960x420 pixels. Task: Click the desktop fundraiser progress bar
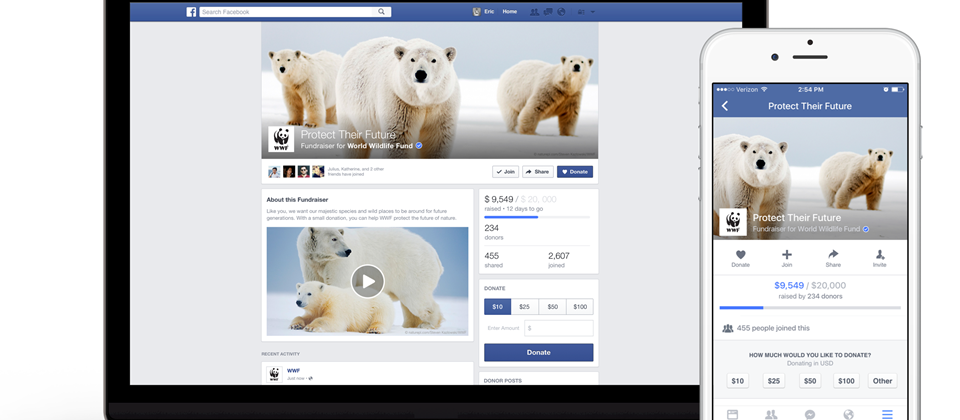[x=537, y=217]
